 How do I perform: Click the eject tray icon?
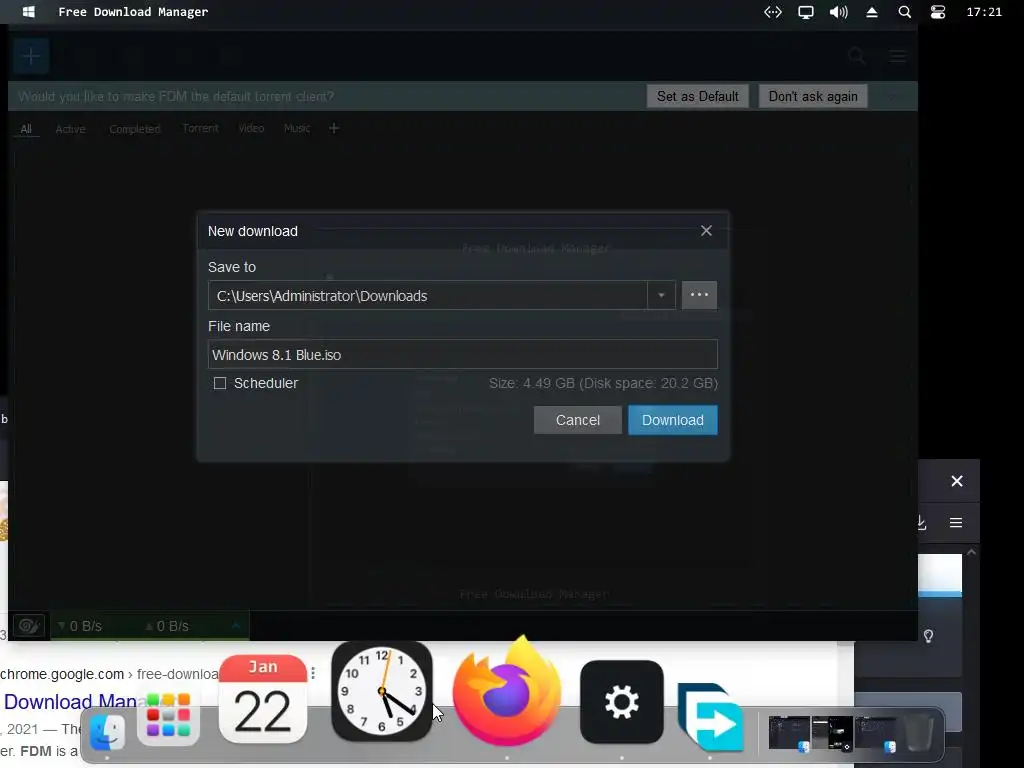872,12
